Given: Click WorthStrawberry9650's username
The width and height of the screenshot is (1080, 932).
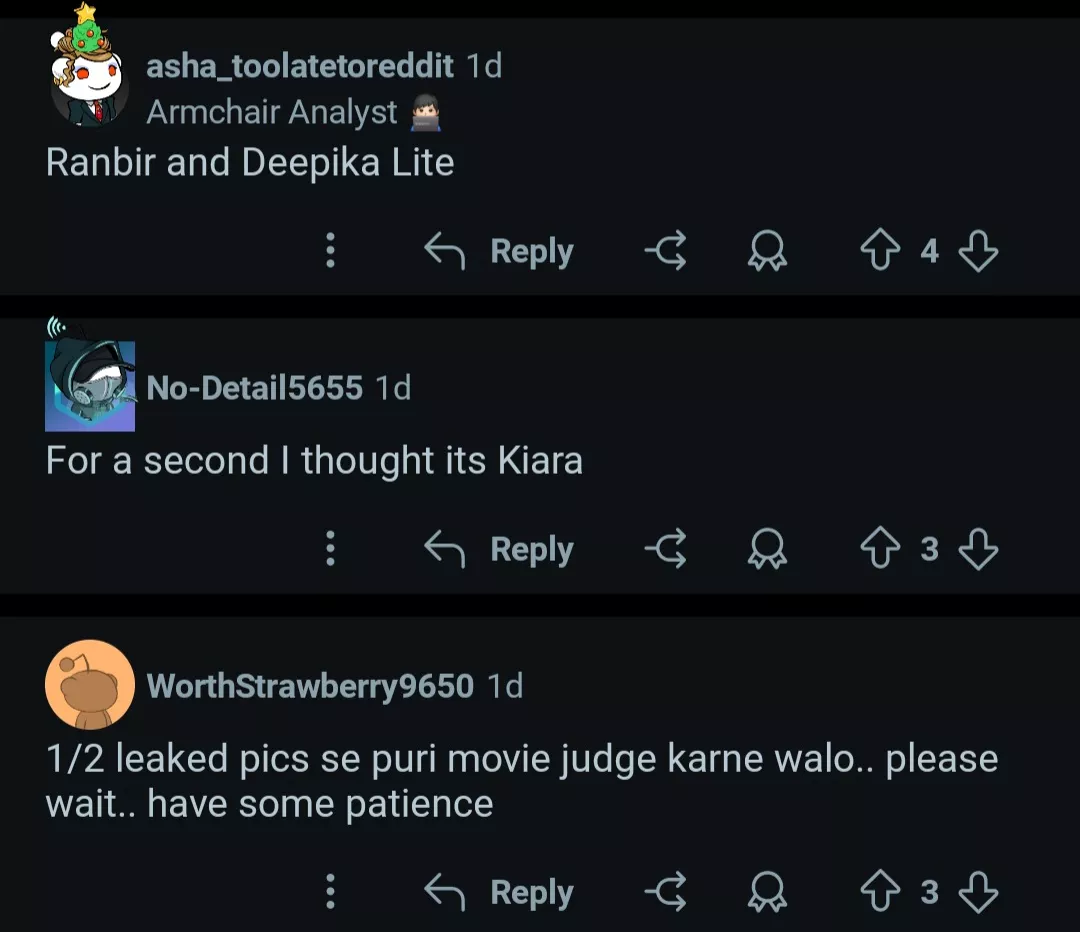Looking at the screenshot, I should point(311,686).
